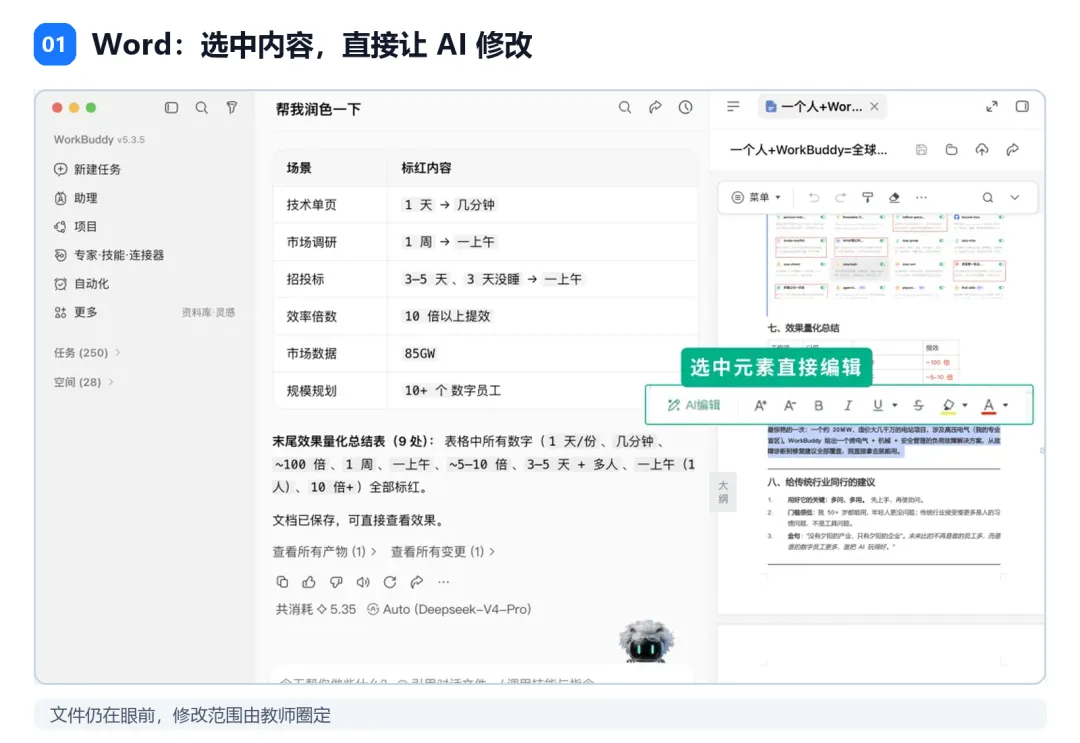Click the 八、给传统行业同行的建议 heading
1080x743 pixels.
[821, 482]
